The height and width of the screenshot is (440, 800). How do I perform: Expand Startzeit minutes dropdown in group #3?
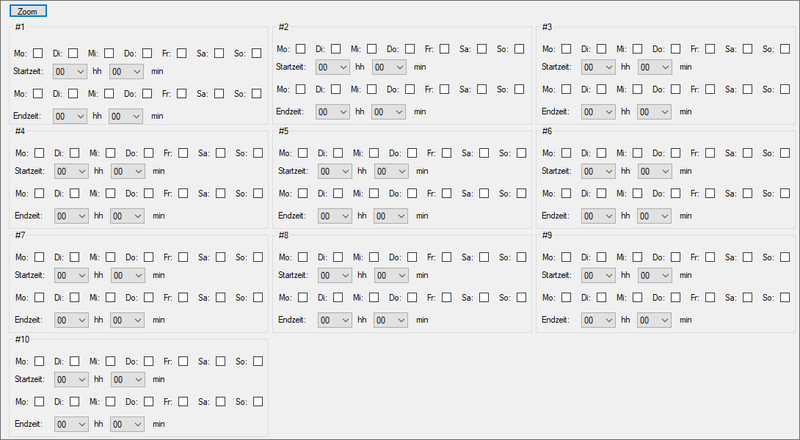655,67
